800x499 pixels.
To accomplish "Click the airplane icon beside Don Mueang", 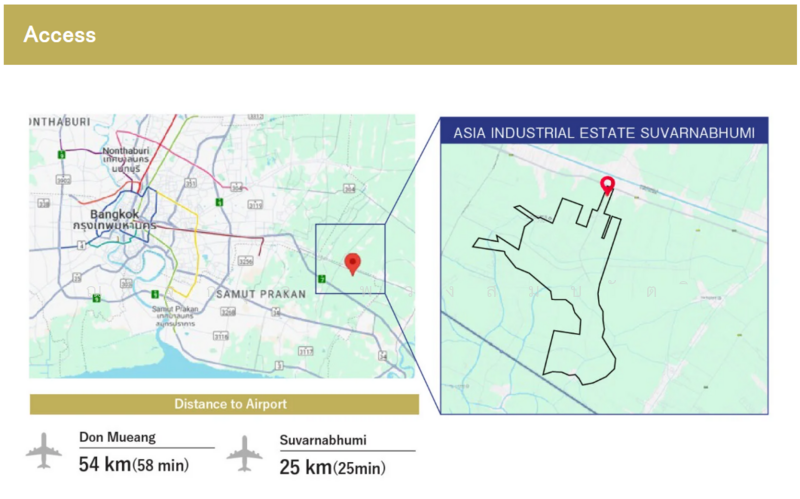I will tap(44, 453).
